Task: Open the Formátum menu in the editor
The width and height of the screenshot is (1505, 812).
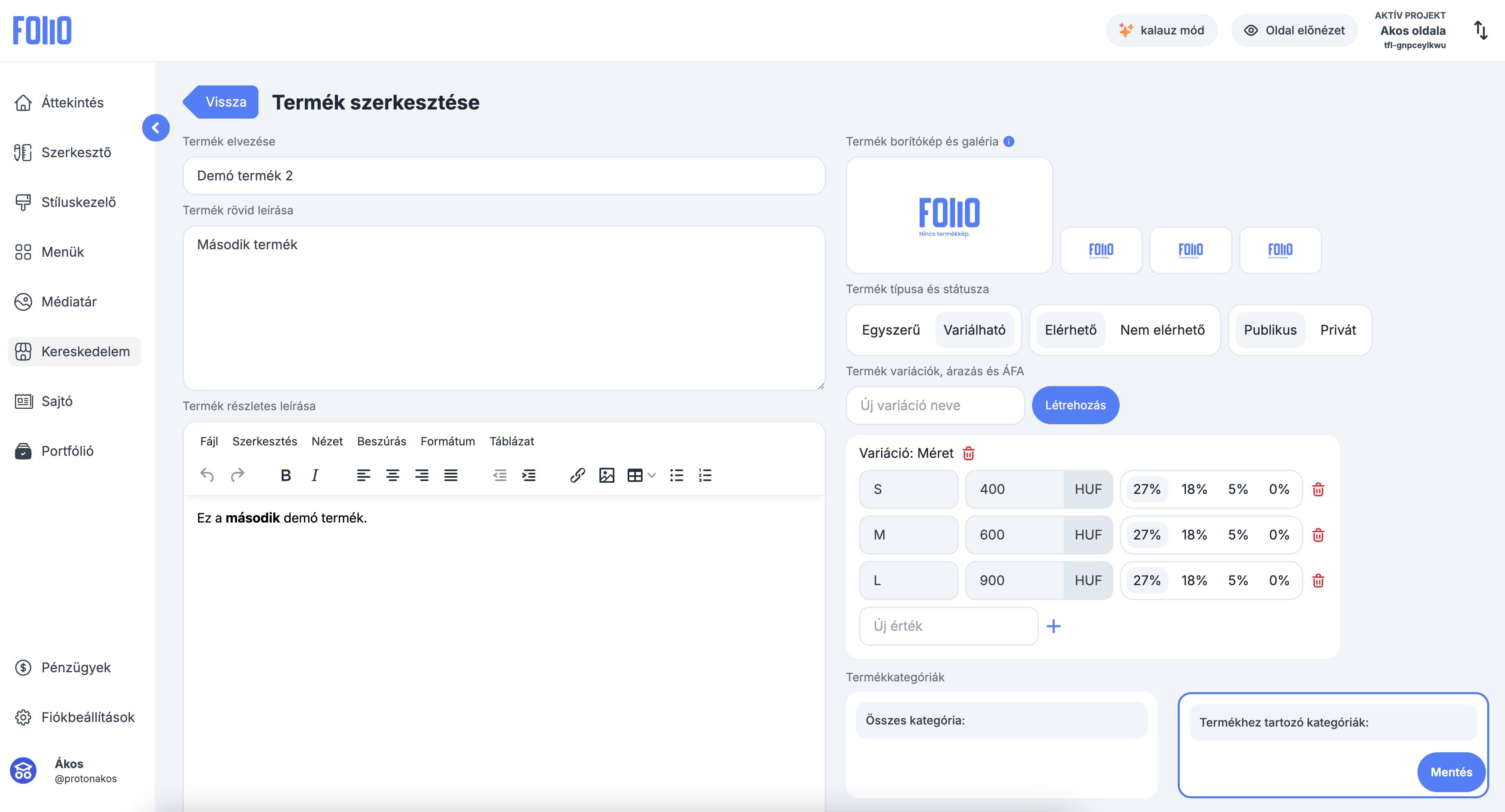Action: (448, 442)
